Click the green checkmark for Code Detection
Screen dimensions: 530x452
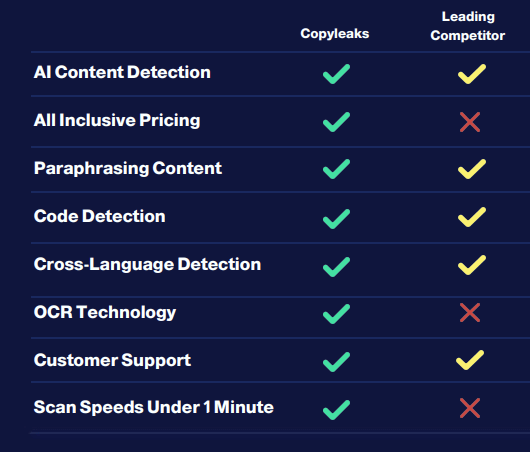pos(336,219)
